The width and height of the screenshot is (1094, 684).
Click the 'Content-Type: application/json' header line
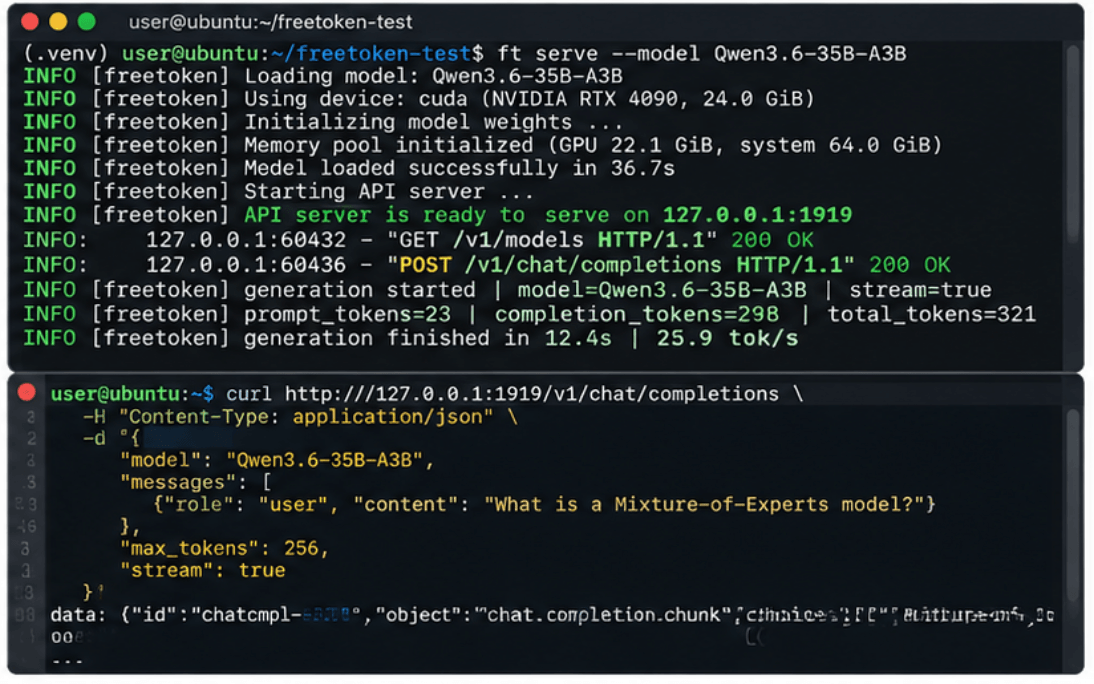coord(300,417)
